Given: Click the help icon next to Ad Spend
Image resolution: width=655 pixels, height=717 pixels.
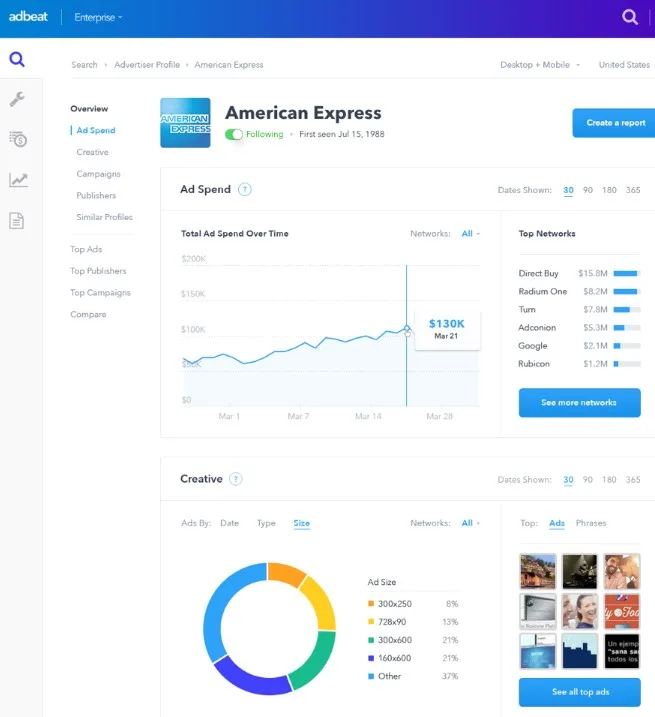Looking at the screenshot, I should click(x=245, y=189).
